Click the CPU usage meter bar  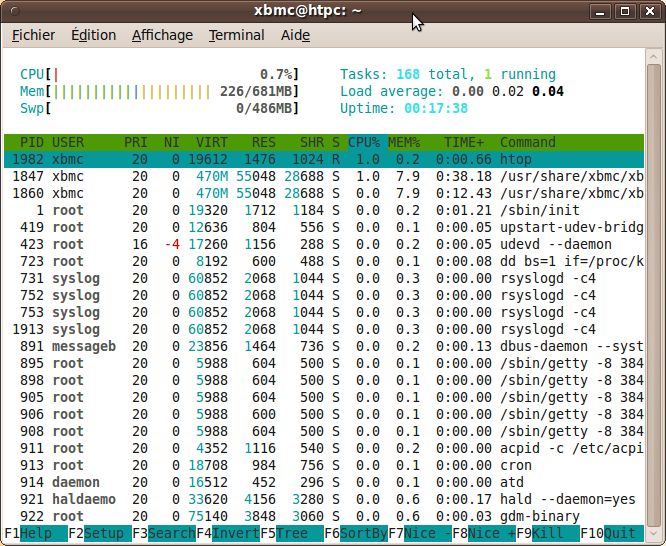pos(159,74)
